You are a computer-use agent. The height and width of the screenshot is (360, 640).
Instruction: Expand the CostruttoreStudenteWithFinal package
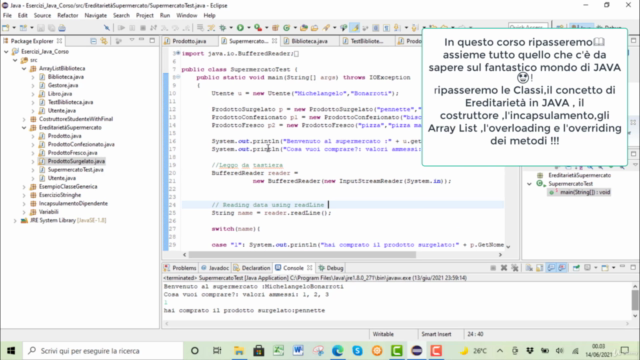24,119
